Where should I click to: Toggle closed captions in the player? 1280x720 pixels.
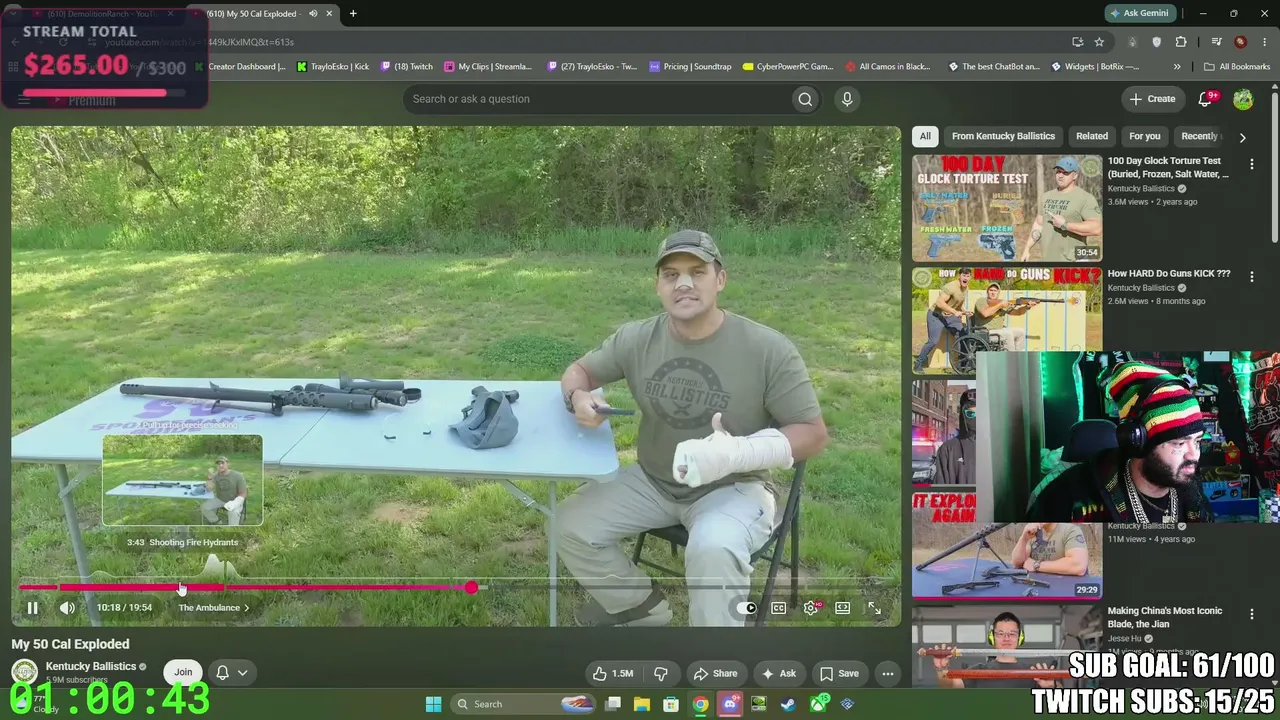click(x=778, y=608)
